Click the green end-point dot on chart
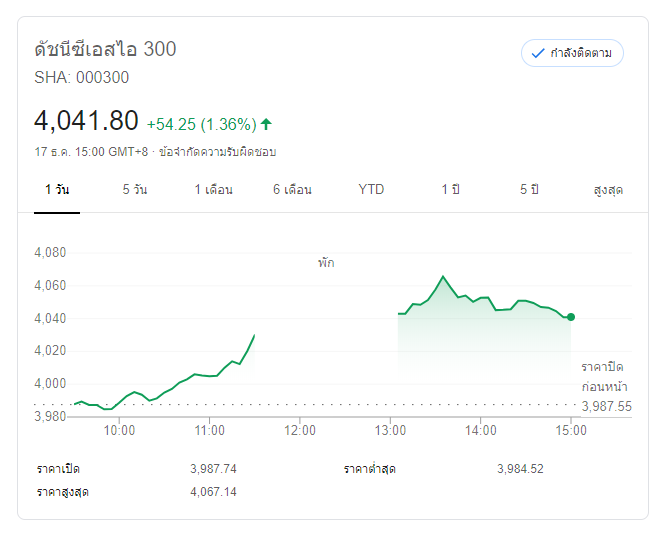 570,317
